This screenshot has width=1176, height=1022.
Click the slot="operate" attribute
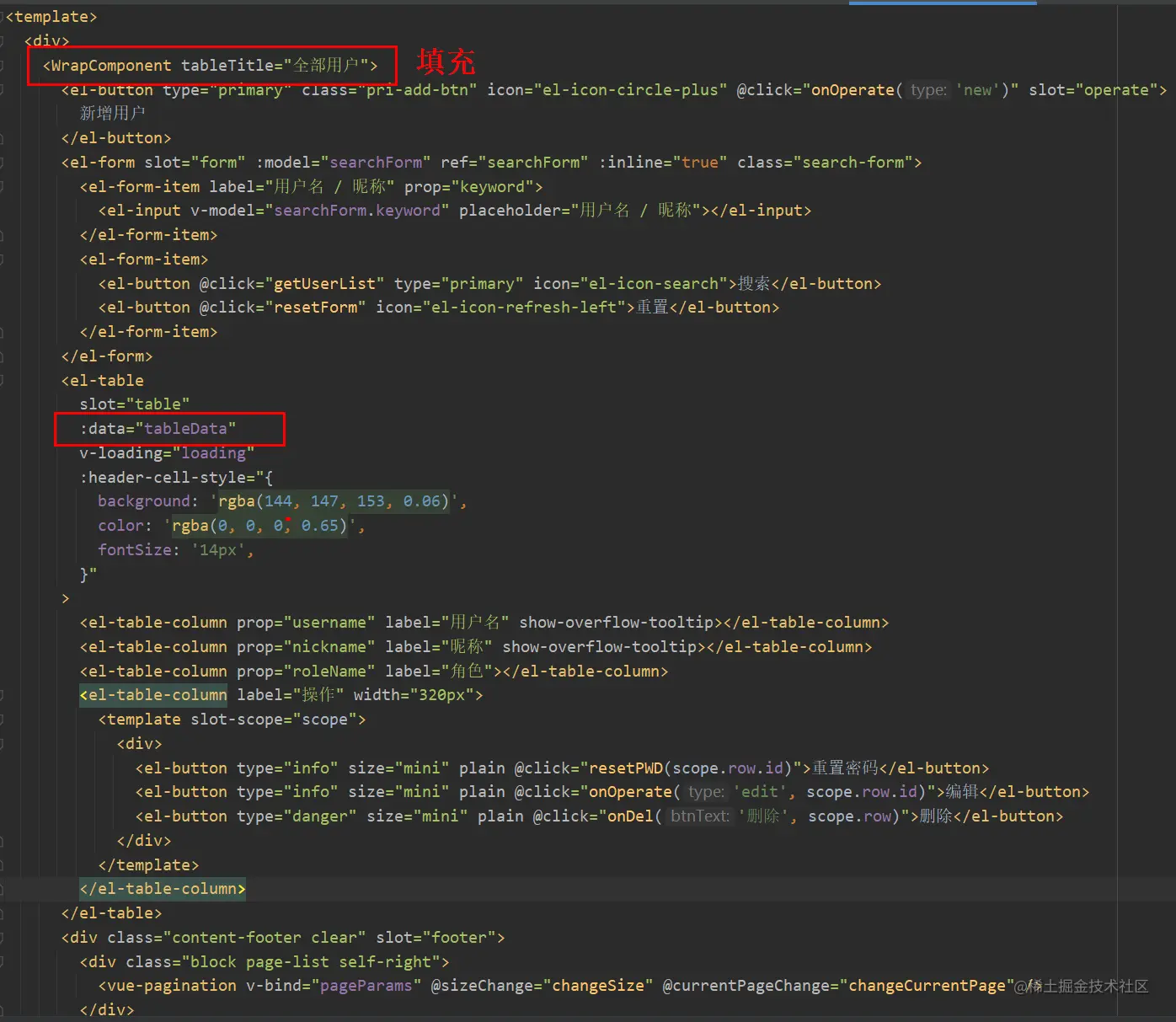(x=1093, y=90)
